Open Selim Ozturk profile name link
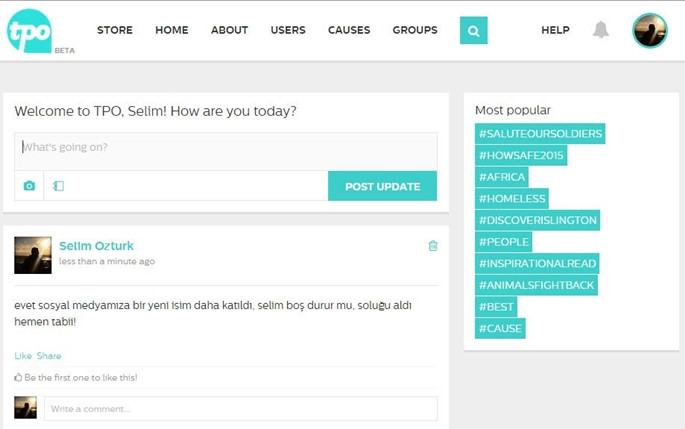Image resolution: width=685 pixels, height=429 pixels. 96,246
